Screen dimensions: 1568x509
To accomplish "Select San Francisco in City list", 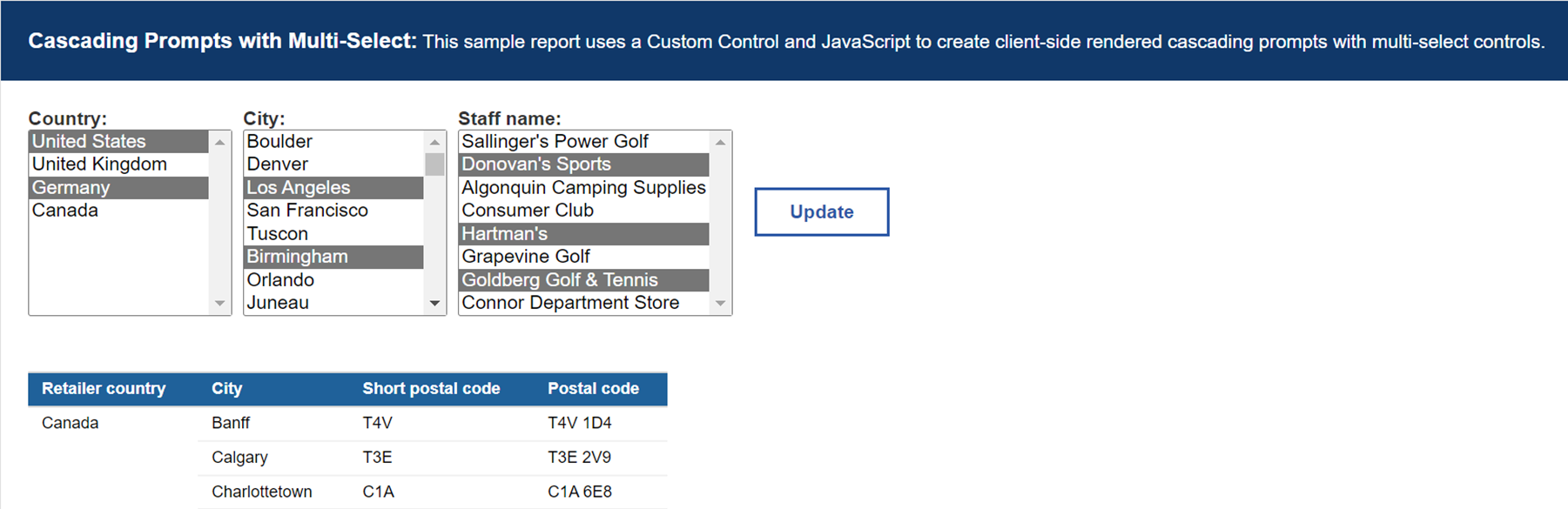I will 307,211.
